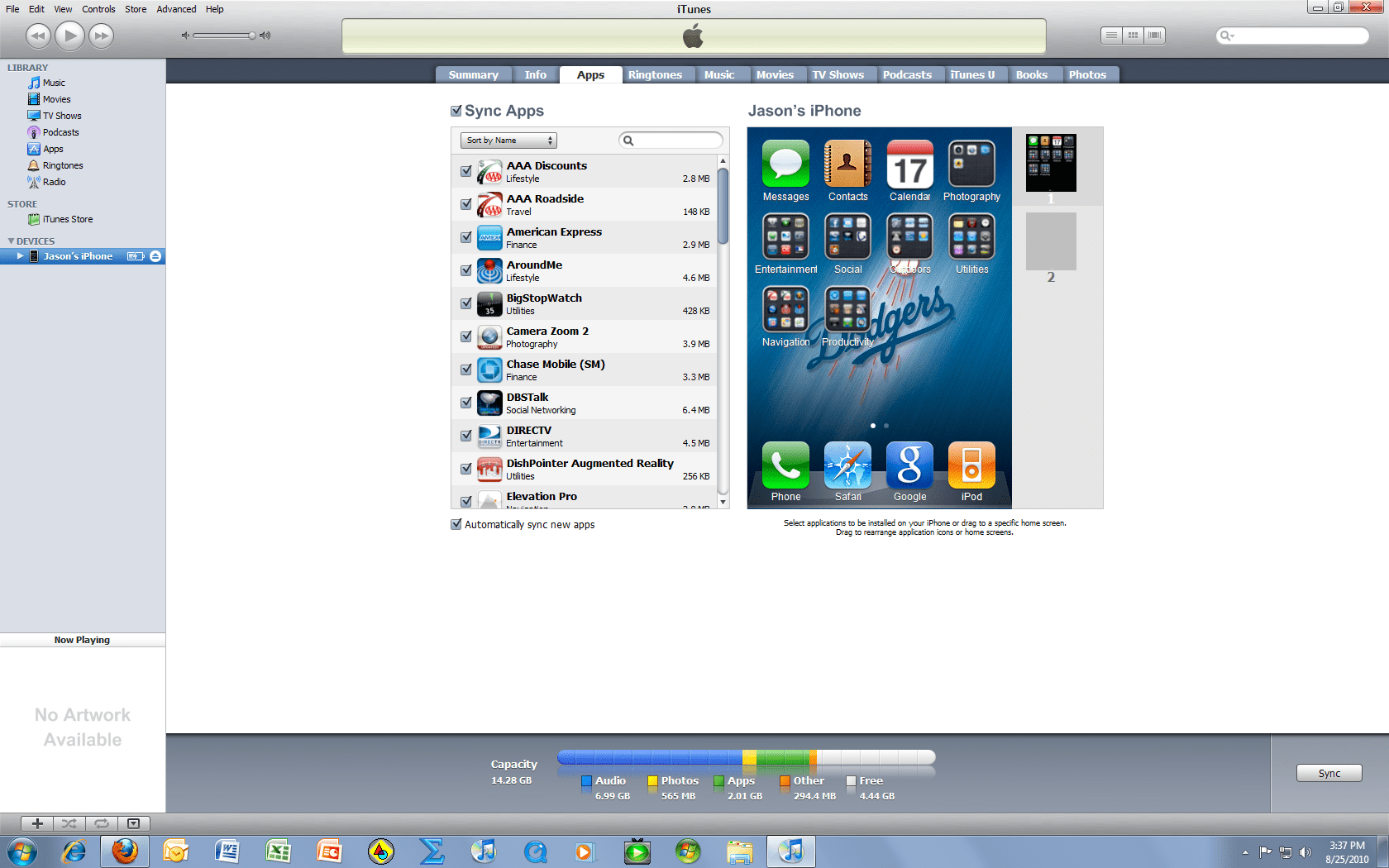Select the Productivity folder icon
Screen dimensions: 1389x868
(x=847, y=309)
